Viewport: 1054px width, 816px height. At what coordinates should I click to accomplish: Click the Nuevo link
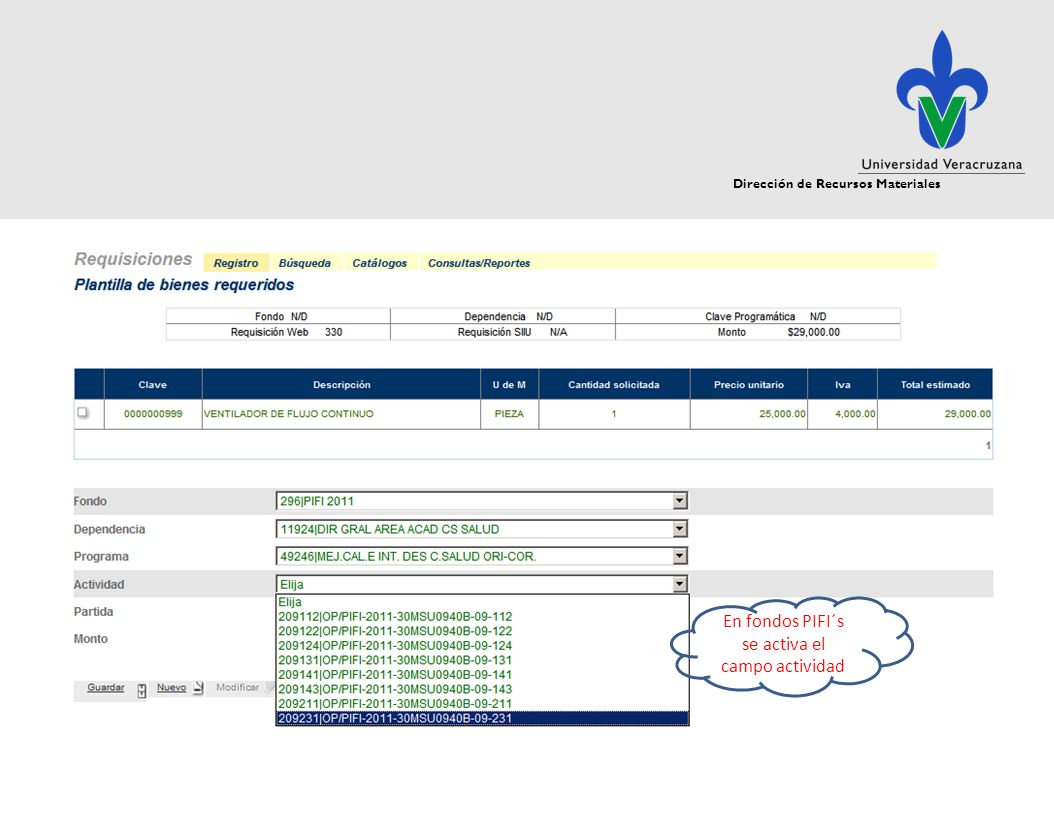click(x=171, y=687)
